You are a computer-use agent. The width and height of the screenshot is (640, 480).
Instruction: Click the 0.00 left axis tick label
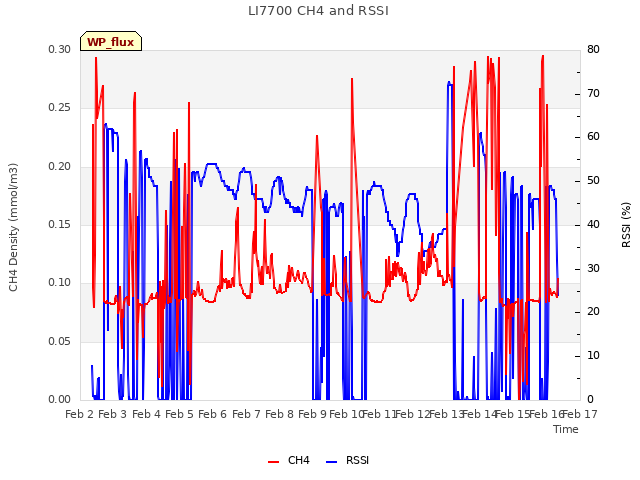[60, 399]
